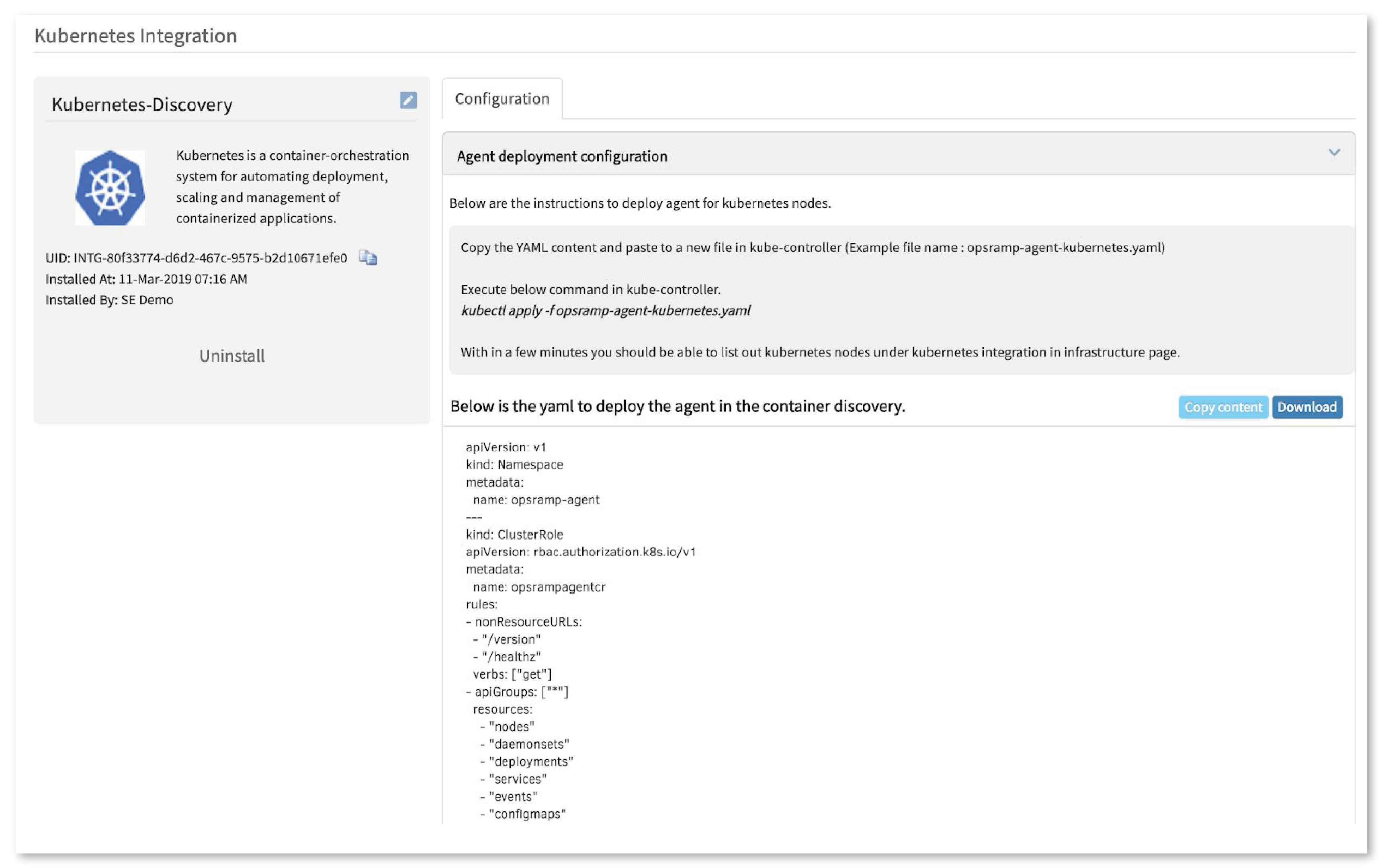Click the chevron next to Agent deployment configuration
Screen dimensions: 1390x868
point(1335,152)
